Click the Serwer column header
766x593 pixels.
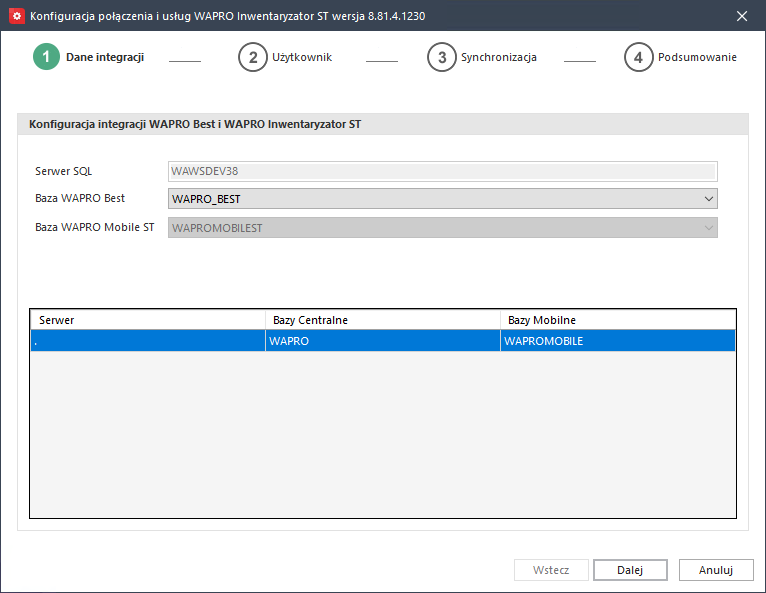pos(148,320)
